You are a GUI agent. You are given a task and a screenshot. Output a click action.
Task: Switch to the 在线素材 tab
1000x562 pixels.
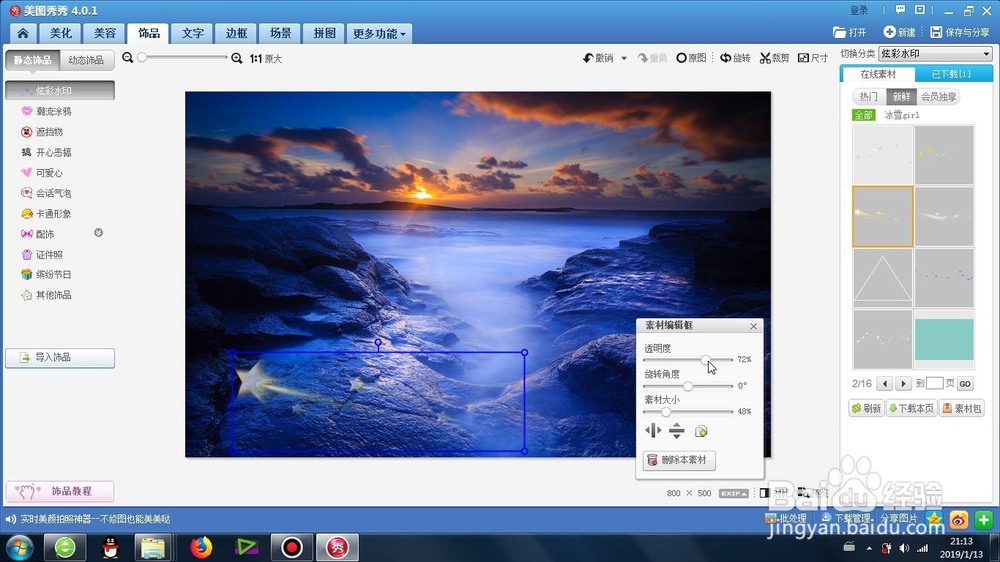tap(878, 74)
